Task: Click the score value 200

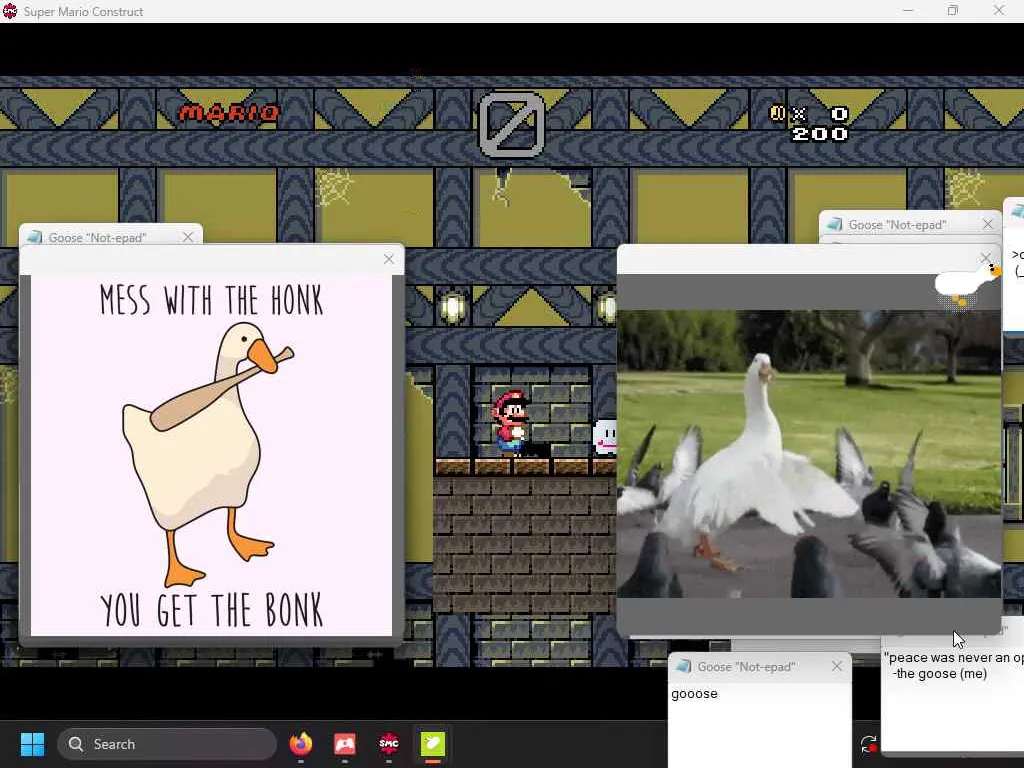Action: 820,134
